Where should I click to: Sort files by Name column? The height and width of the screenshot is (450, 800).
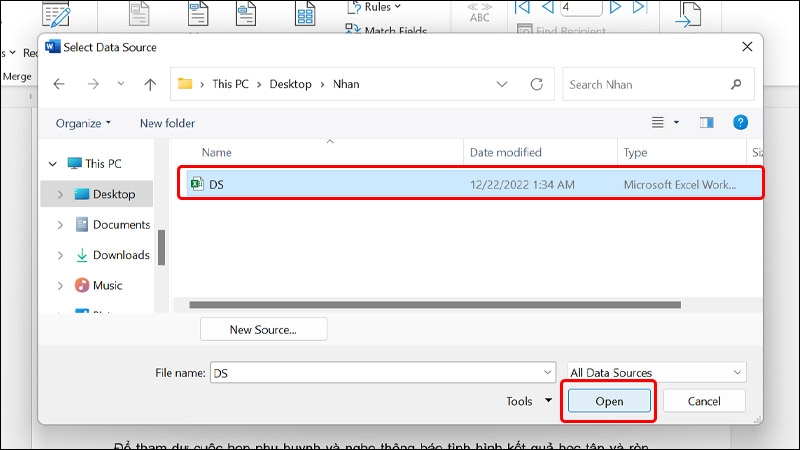coord(216,153)
